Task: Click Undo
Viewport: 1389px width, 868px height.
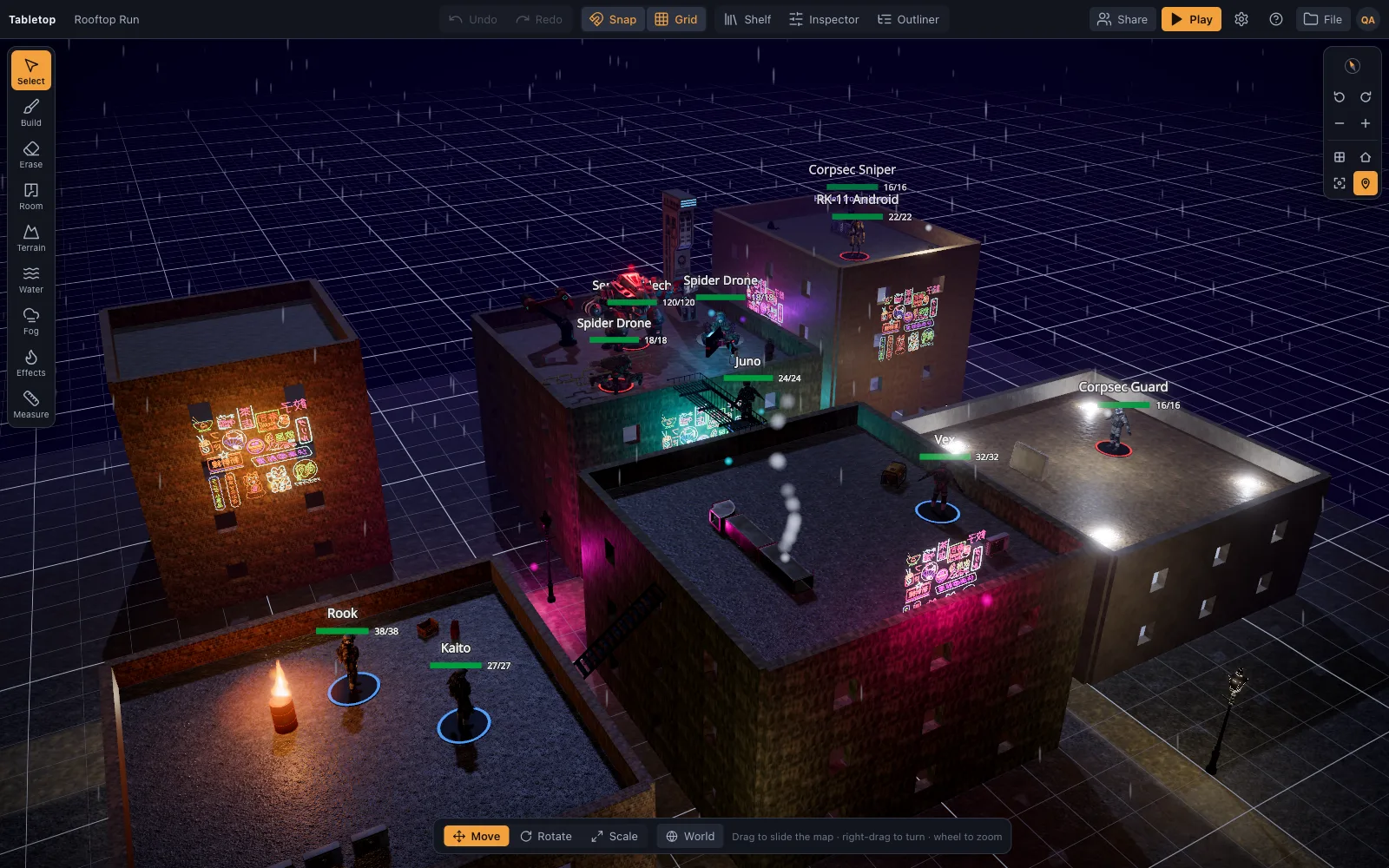Action: pyautogui.click(x=473, y=19)
